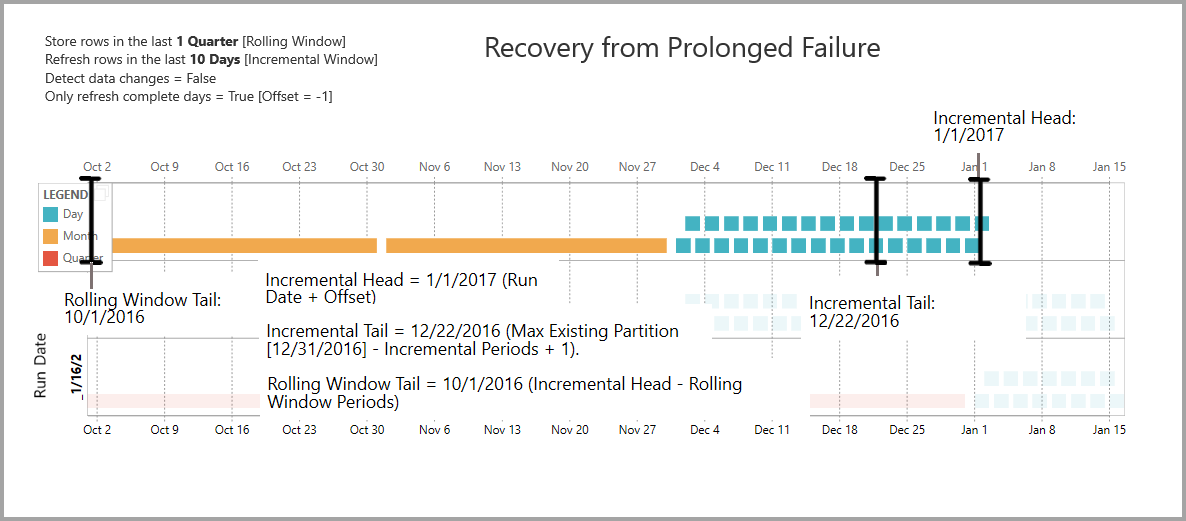Image resolution: width=1186 pixels, height=521 pixels.
Task: Click the 'Incremental Tail: 12/22/2016' callout label
Action: pos(871,311)
